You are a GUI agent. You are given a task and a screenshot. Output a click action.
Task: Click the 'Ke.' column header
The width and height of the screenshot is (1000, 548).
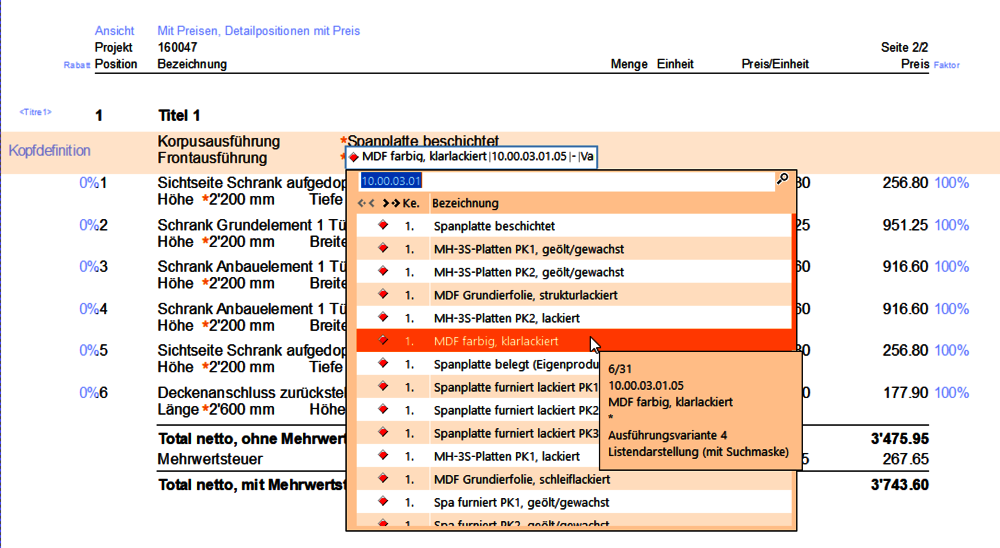(x=410, y=203)
